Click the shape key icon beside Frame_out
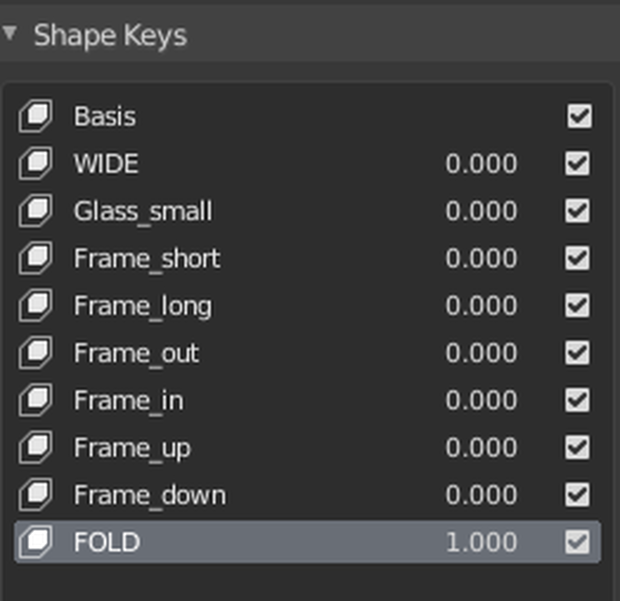Viewport: 620px width, 601px height. click(x=35, y=352)
